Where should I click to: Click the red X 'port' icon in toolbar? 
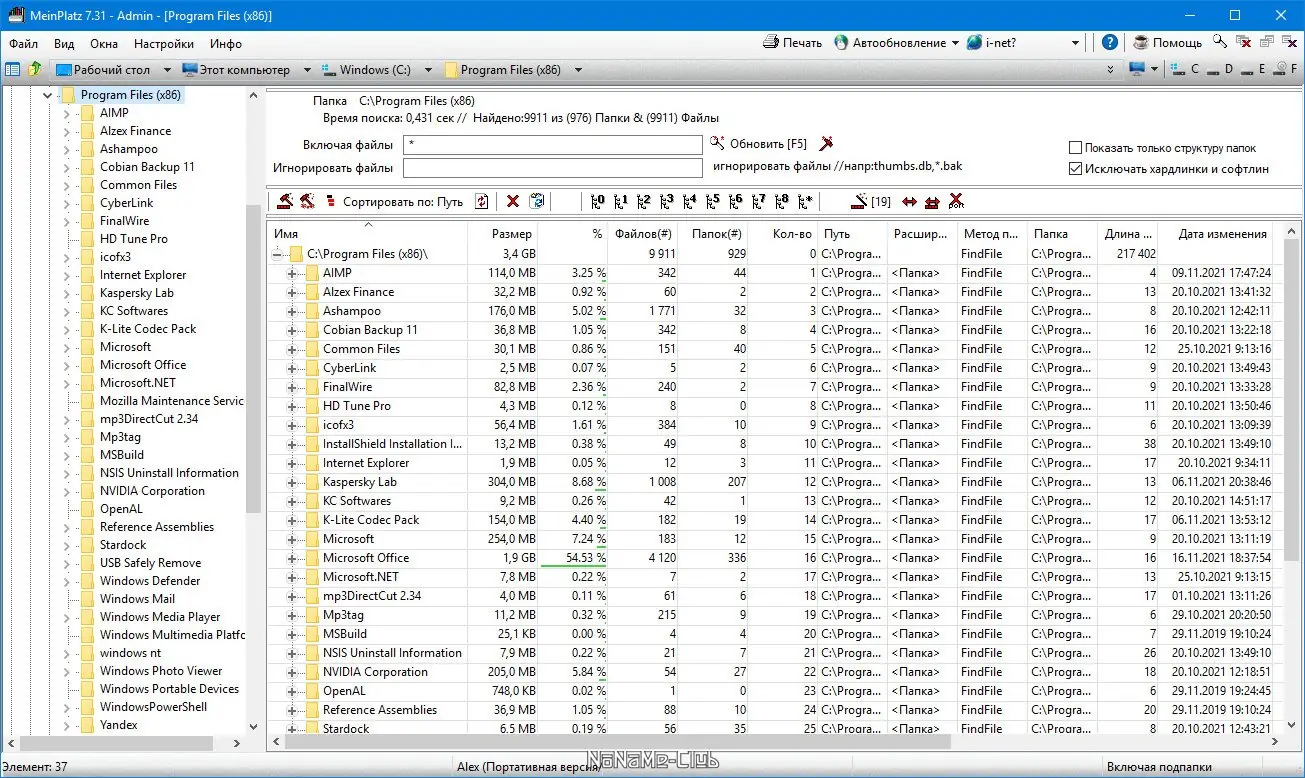[955, 201]
